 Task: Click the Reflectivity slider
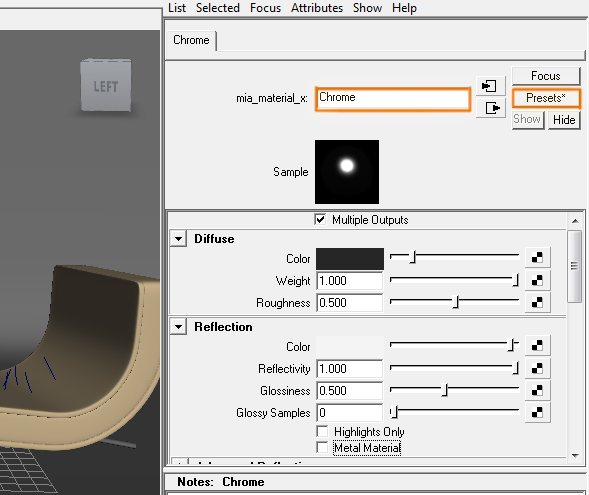coord(455,368)
